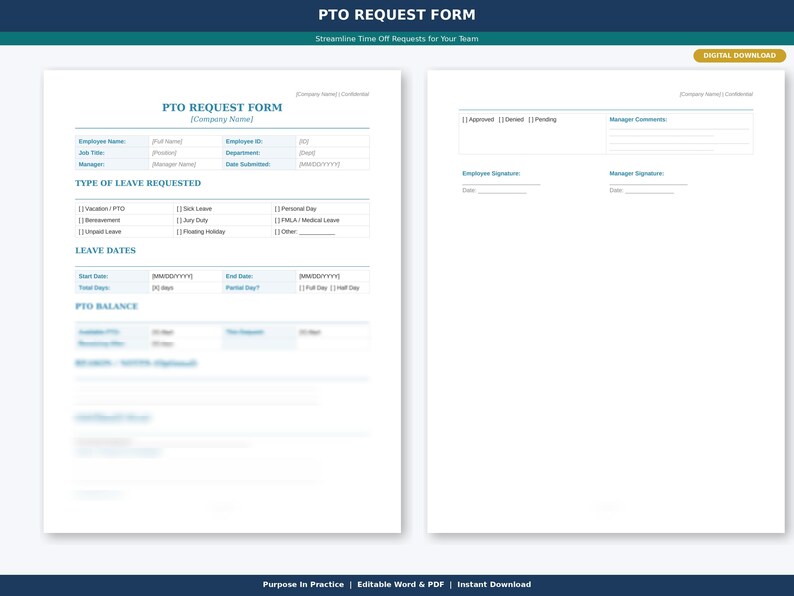Click the page one PTO REQUEST FORM title
The width and height of the screenshot is (794, 596).
pos(222,107)
